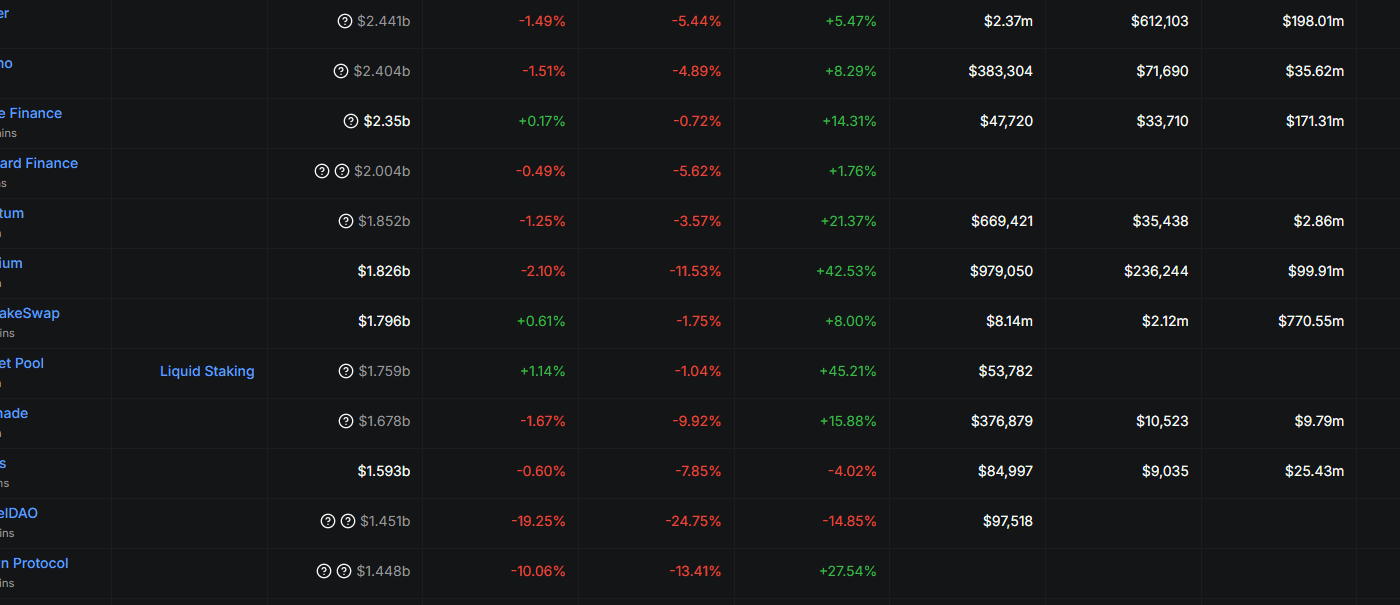The width and height of the screenshot is (1400, 605).
Task: Click the left question icon beside $1.448b
Action: click(324, 571)
